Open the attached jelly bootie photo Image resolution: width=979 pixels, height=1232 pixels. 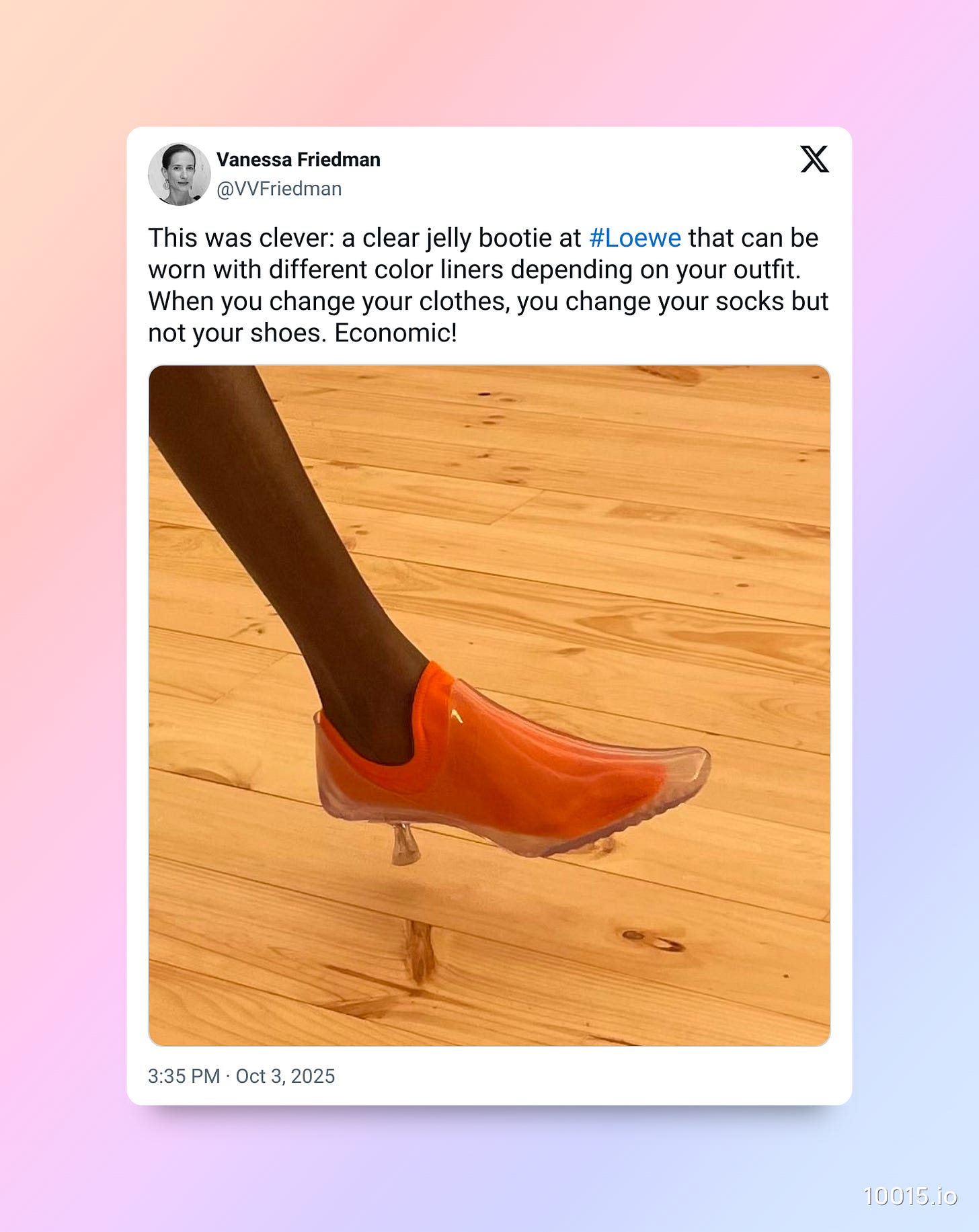click(x=490, y=706)
